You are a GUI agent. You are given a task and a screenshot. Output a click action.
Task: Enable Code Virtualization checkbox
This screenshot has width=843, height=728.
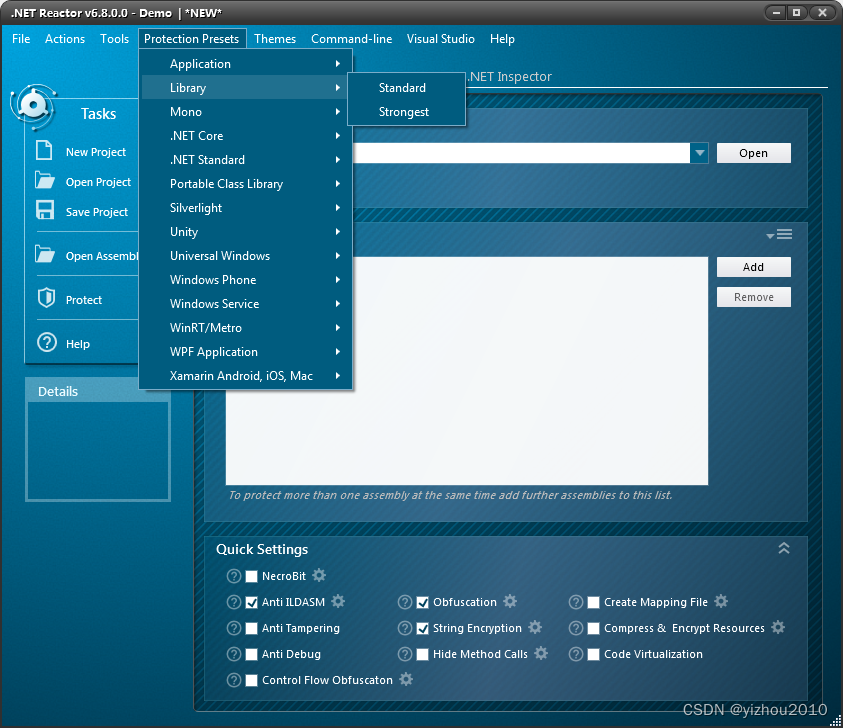click(x=594, y=654)
